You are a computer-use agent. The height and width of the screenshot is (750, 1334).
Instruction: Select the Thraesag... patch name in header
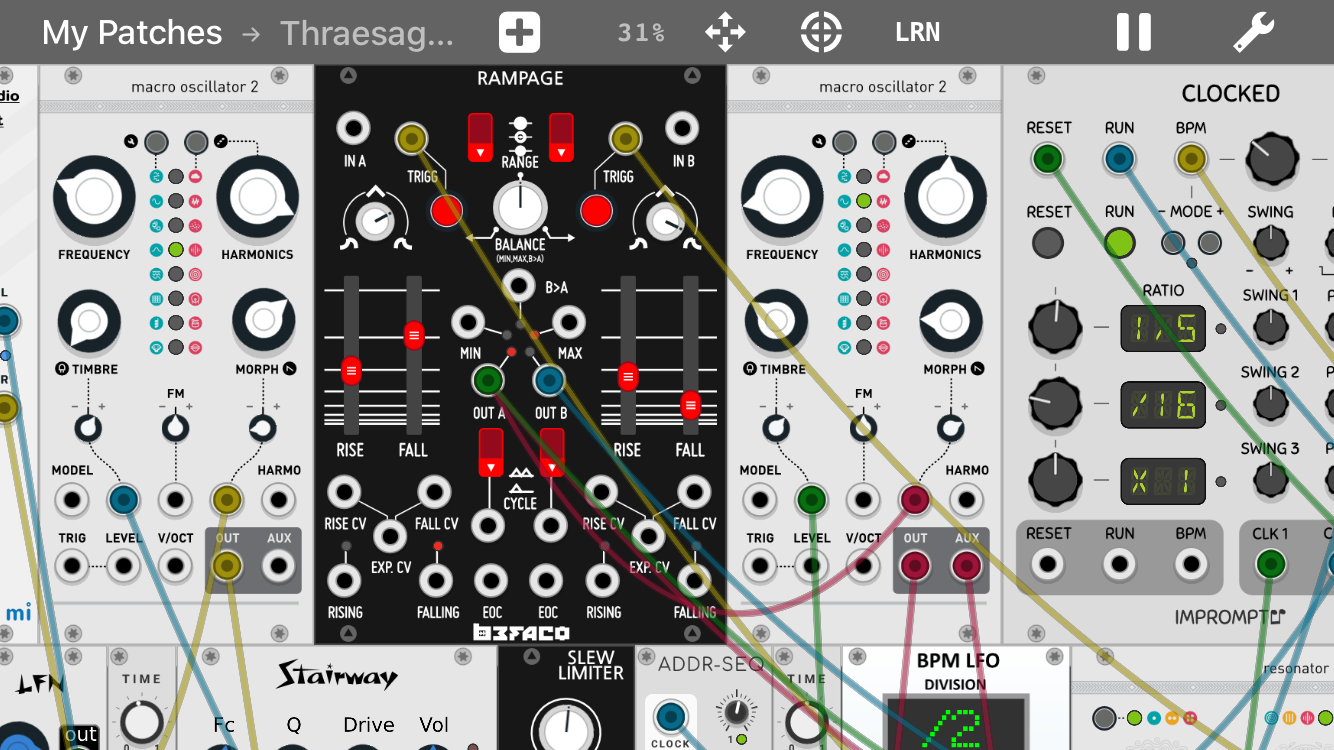coord(366,33)
